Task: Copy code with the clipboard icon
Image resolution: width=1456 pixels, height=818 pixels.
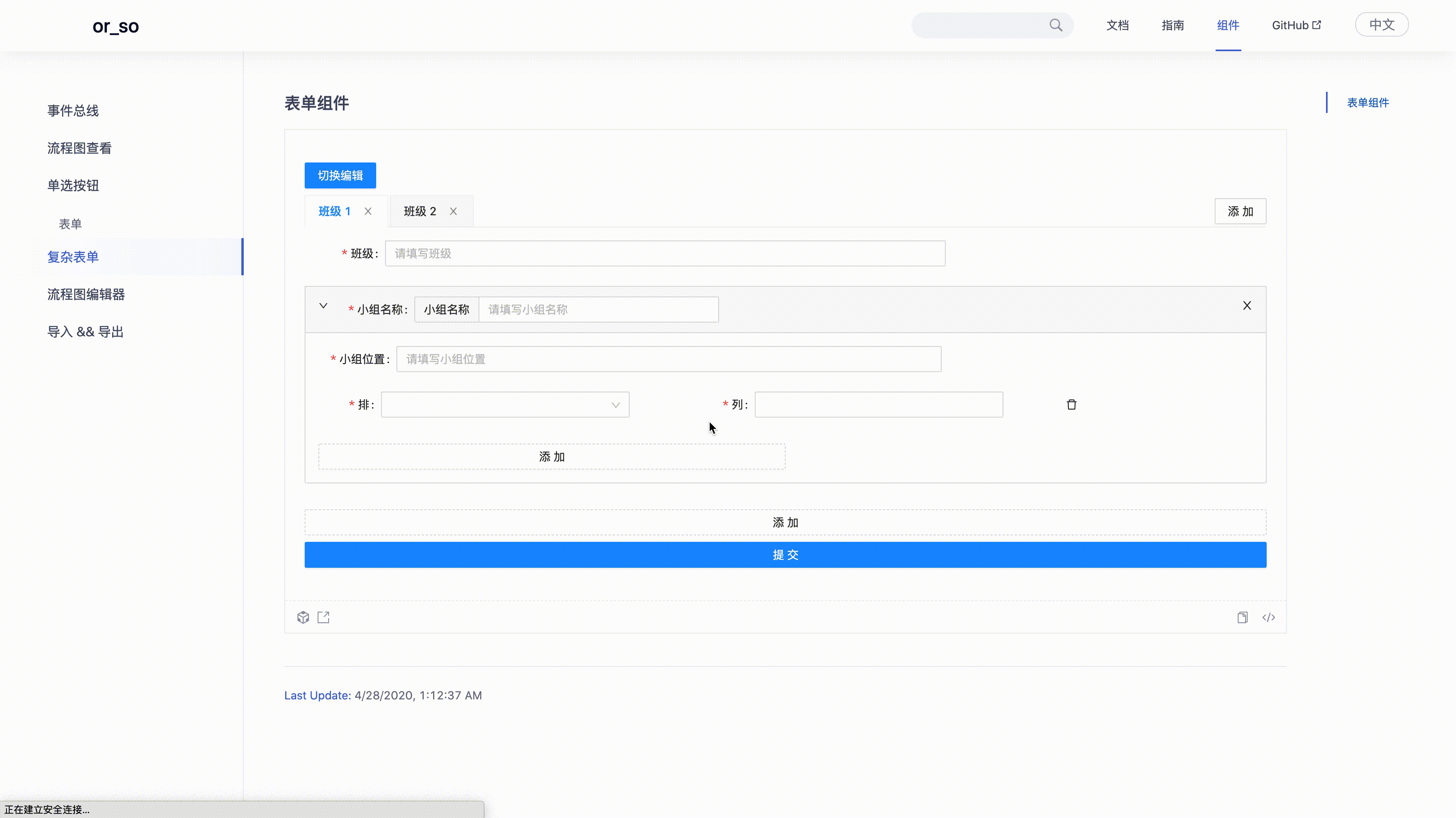Action: [1242, 617]
